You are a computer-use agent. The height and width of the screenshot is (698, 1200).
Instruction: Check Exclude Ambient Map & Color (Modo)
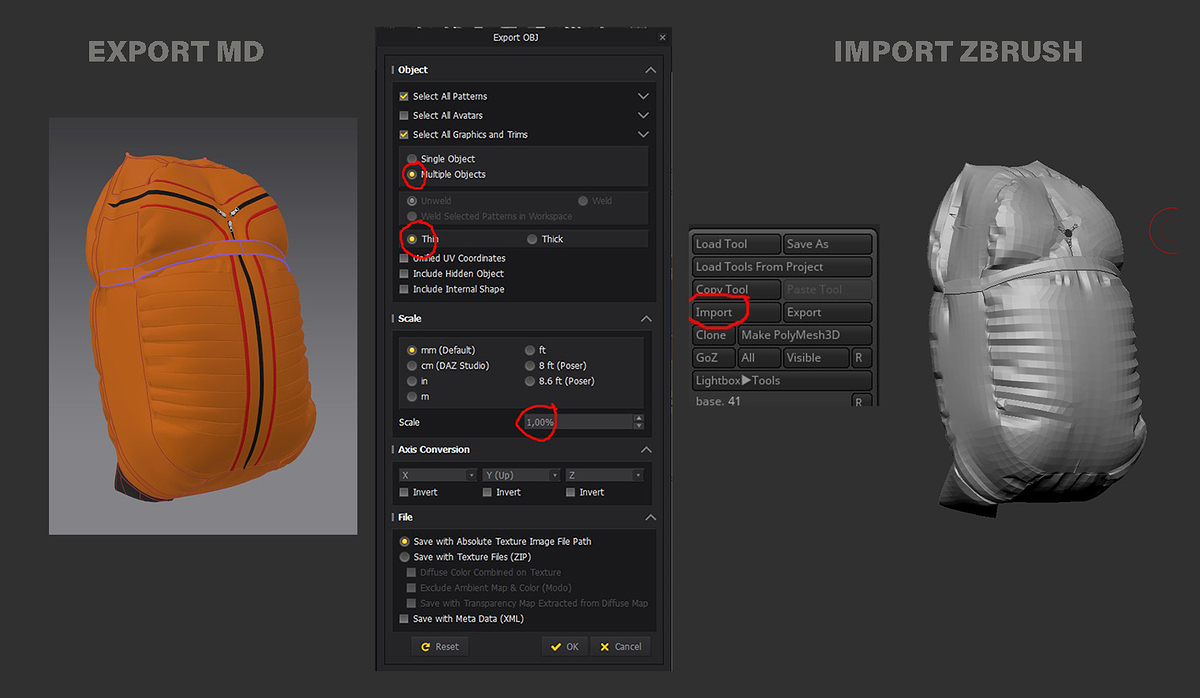(x=411, y=588)
